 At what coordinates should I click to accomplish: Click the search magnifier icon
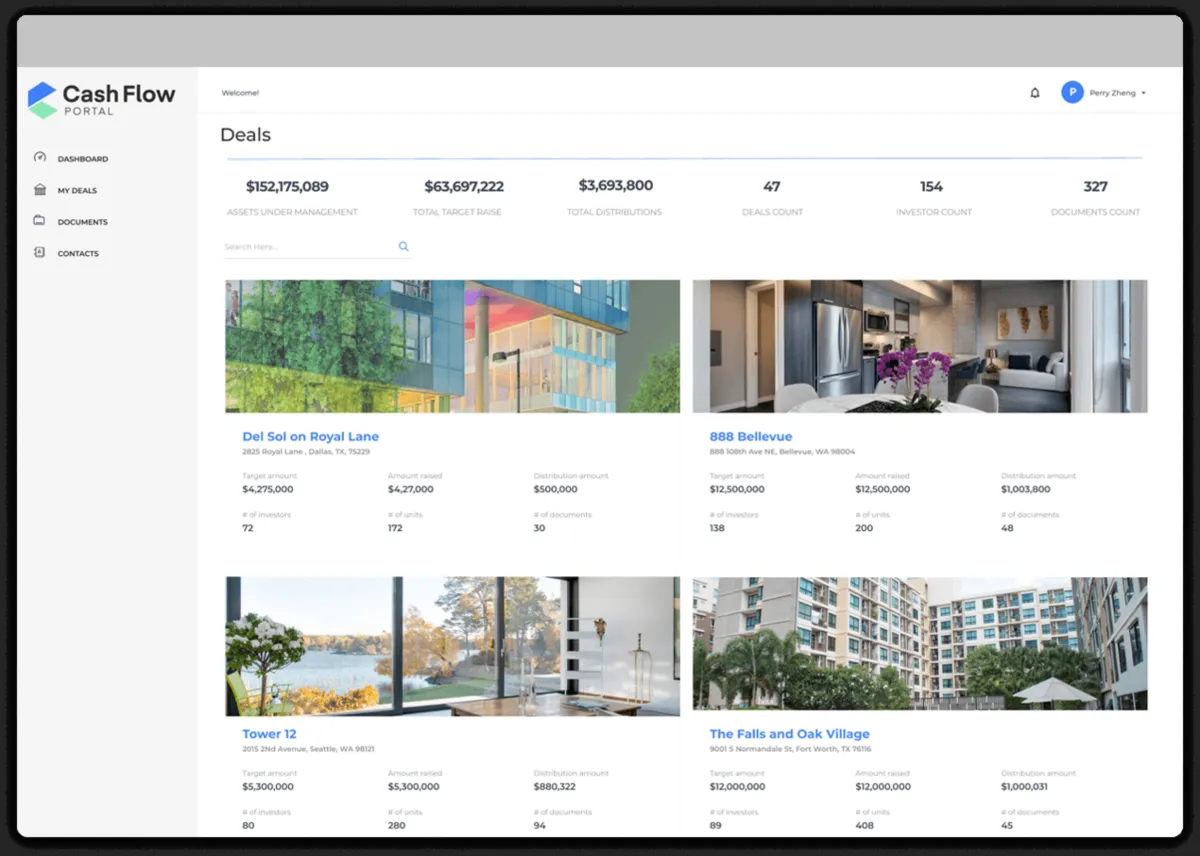(404, 246)
